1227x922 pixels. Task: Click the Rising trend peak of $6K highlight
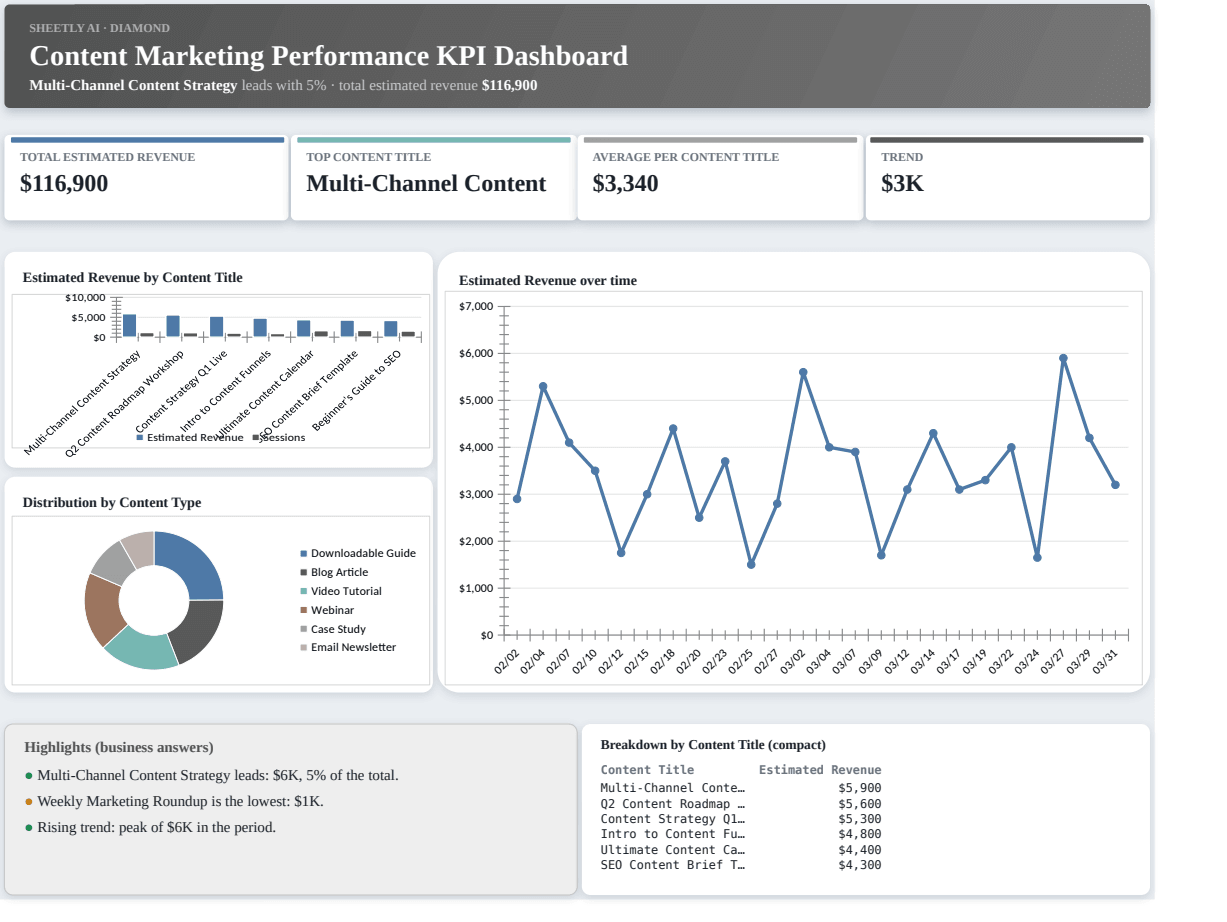[150, 828]
